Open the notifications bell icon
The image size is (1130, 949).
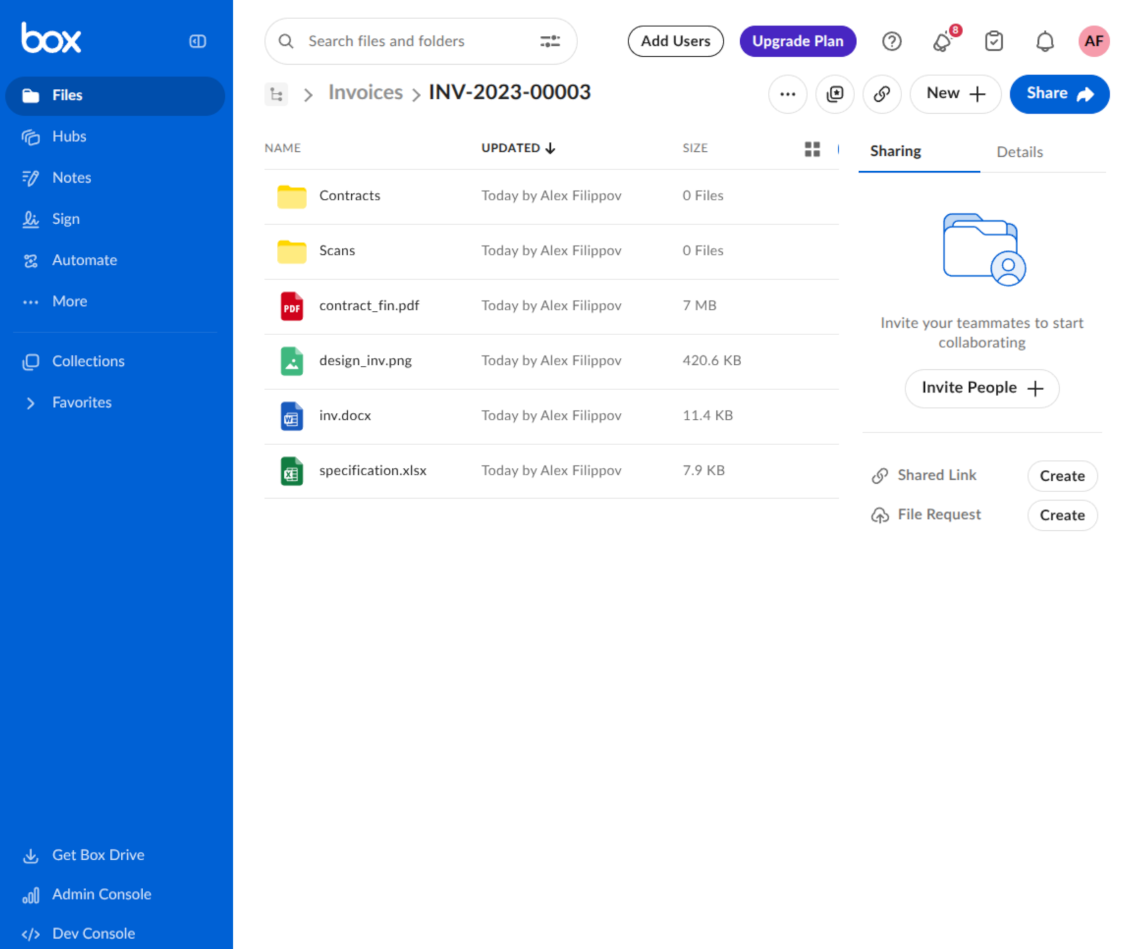(1045, 41)
